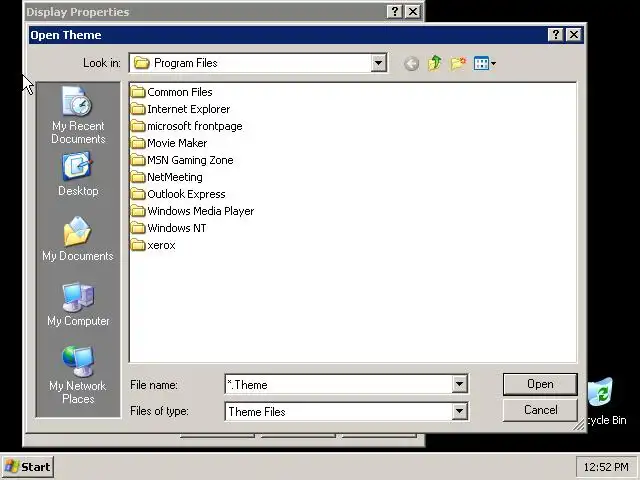The image size is (640, 480).
Task: Click the File name input field
Action: [x=338, y=384]
